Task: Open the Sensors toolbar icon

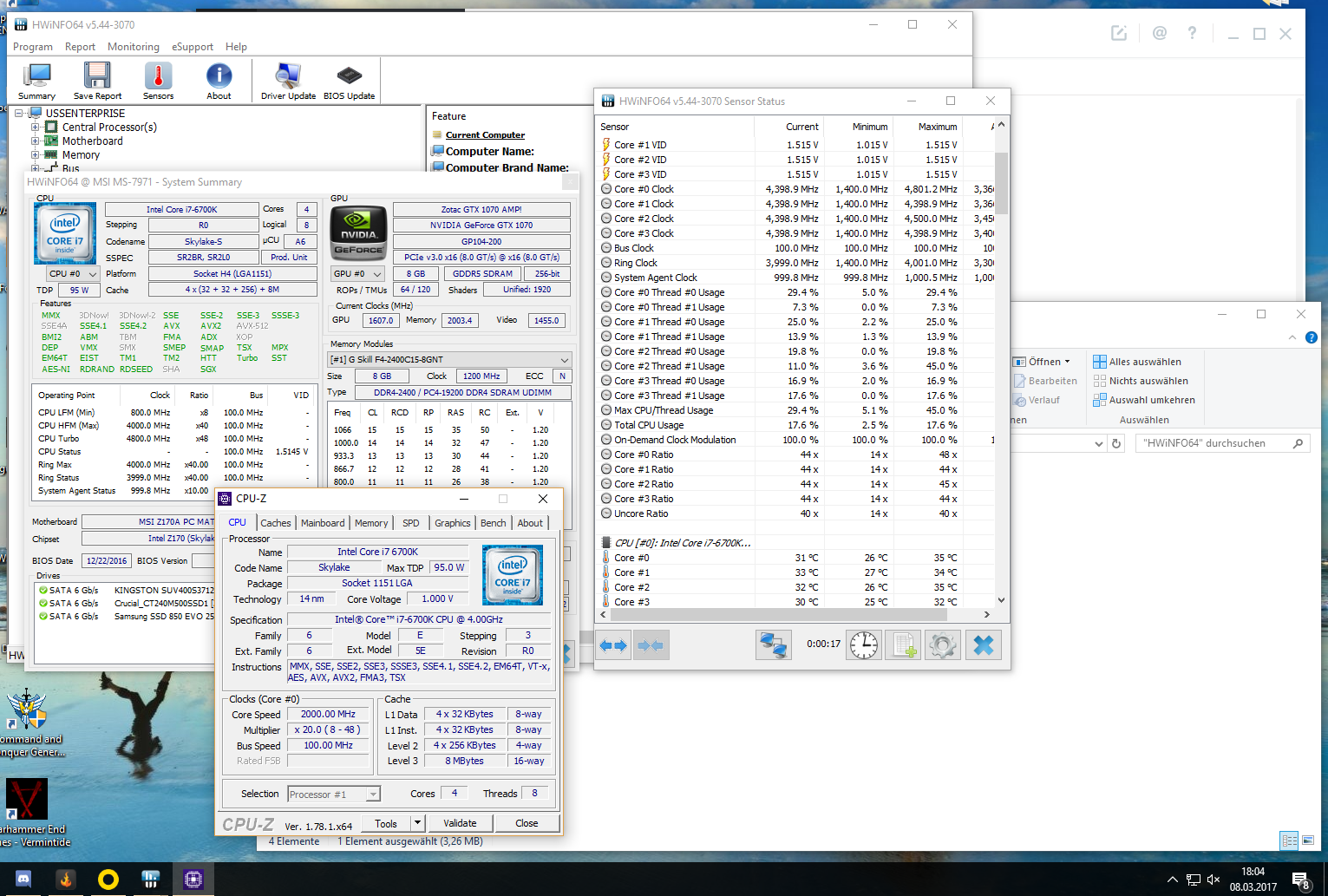Action: coord(158,82)
